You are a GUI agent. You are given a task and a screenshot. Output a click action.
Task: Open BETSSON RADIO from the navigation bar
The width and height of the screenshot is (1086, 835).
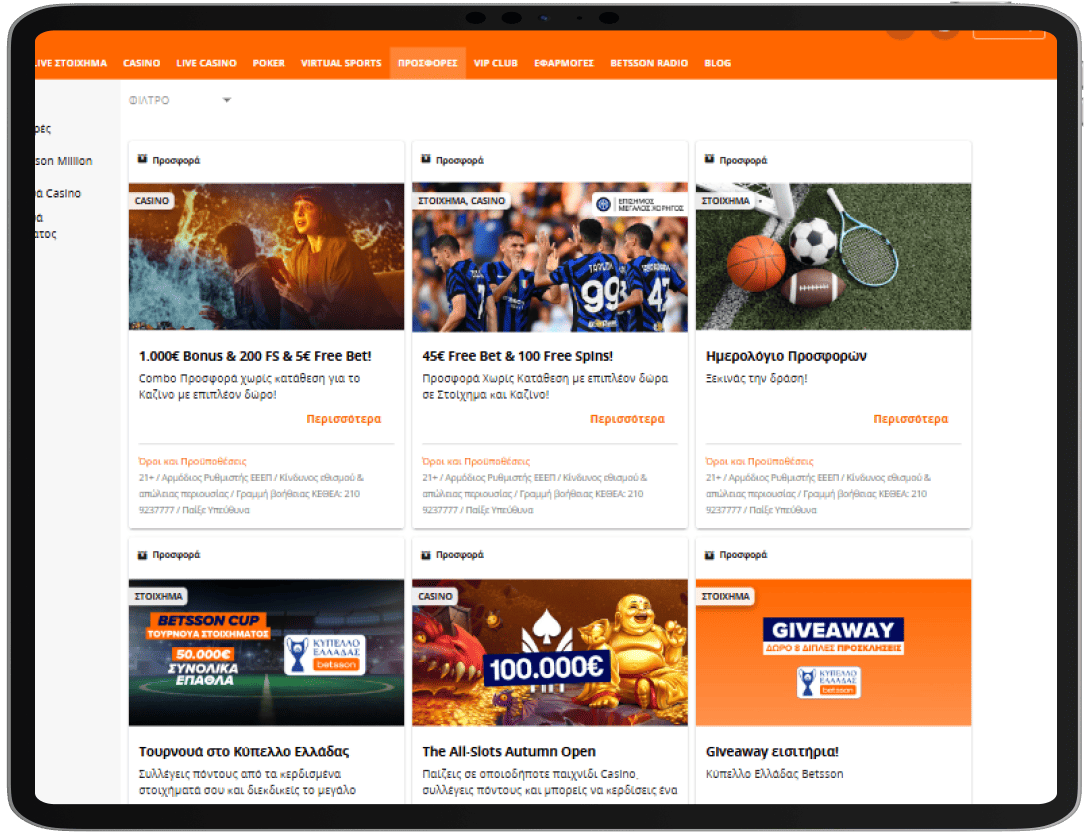(x=649, y=63)
